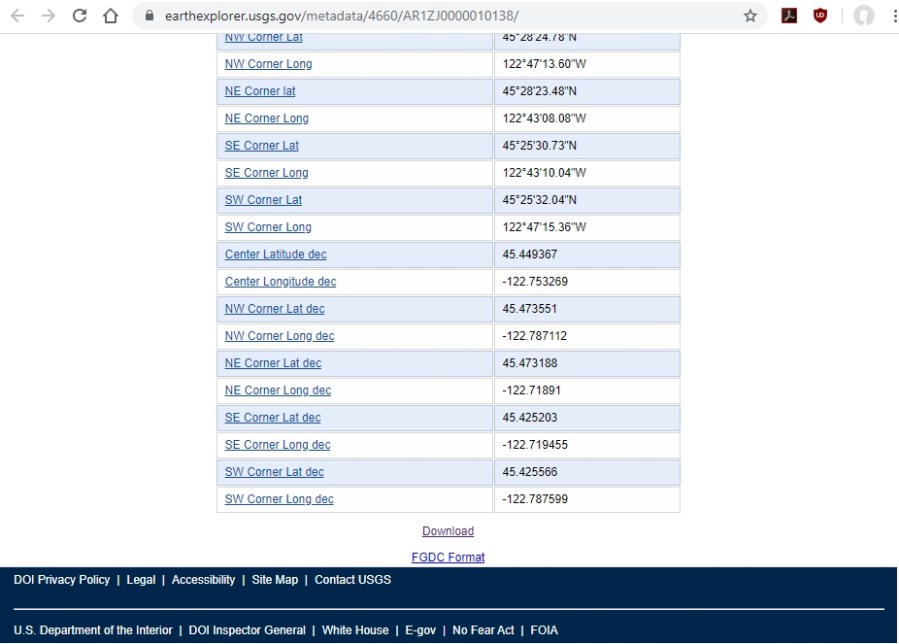Navigate back to the previous page
This screenshot has width=899, height=644.
pos(19,17)
